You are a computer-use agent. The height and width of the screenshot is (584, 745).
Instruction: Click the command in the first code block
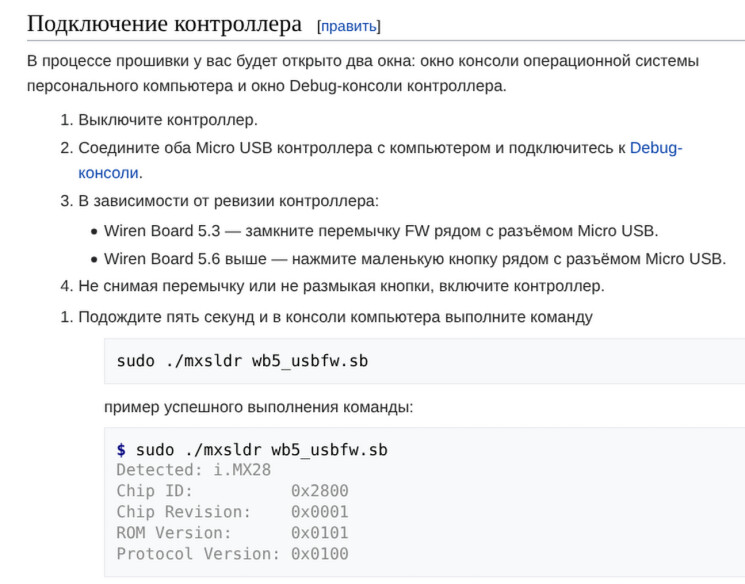pos(242,360)
